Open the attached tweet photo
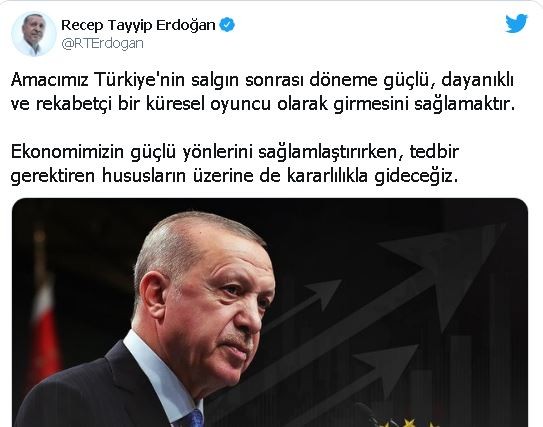Viewport: 543px width, 427px height. click(270, 313)
